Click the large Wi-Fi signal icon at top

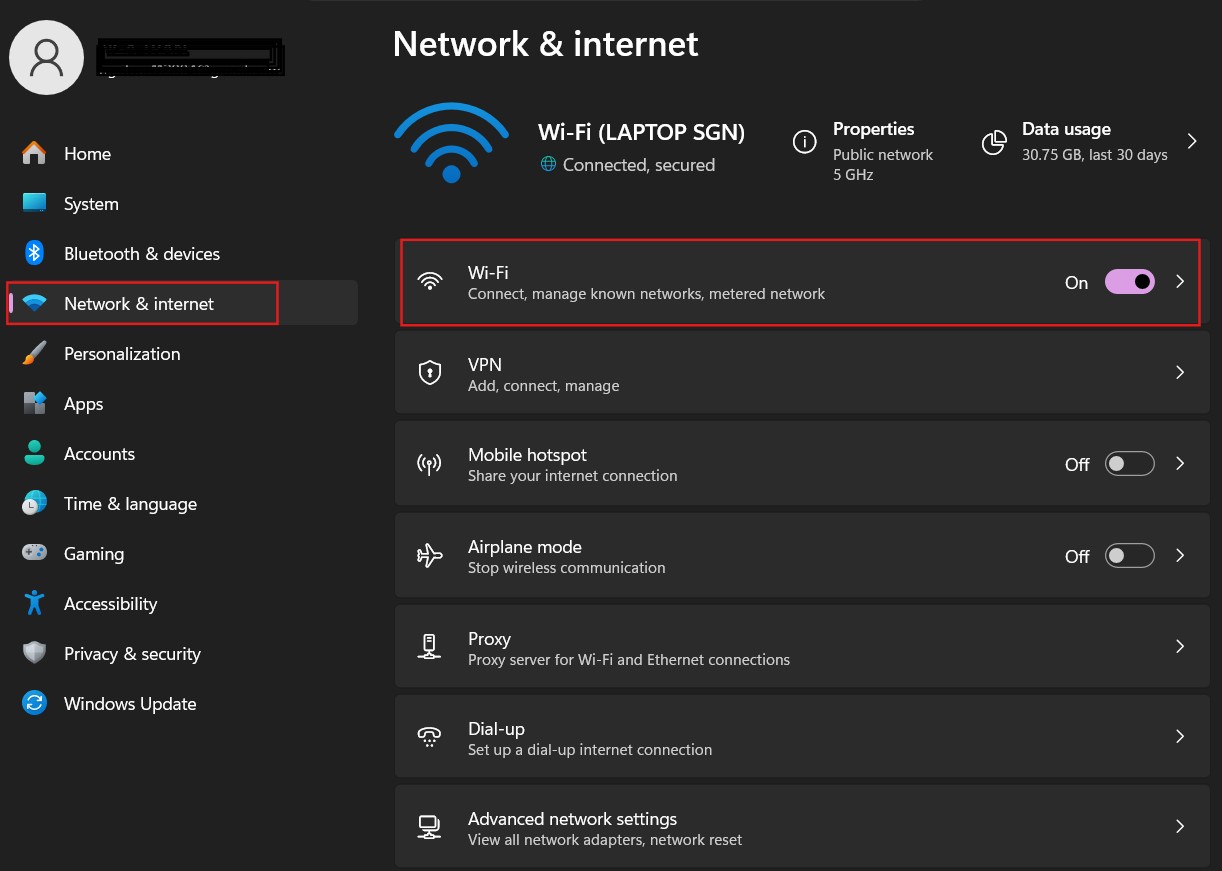(x=451, y=142)
